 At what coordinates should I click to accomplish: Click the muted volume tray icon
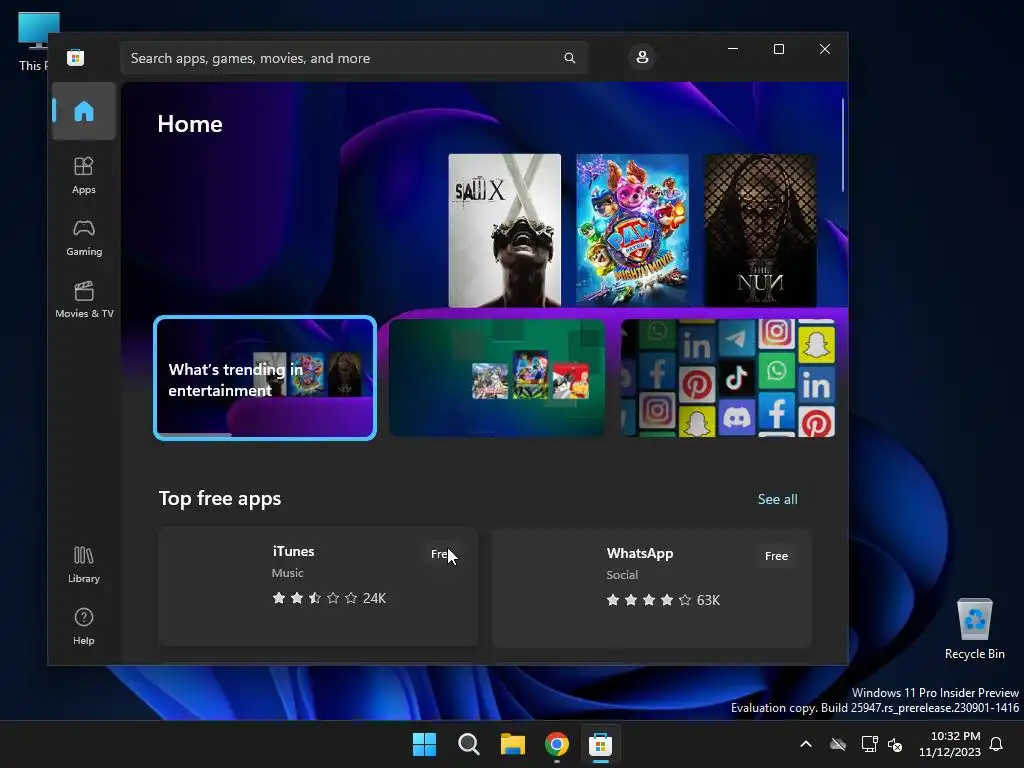(895, 744)
